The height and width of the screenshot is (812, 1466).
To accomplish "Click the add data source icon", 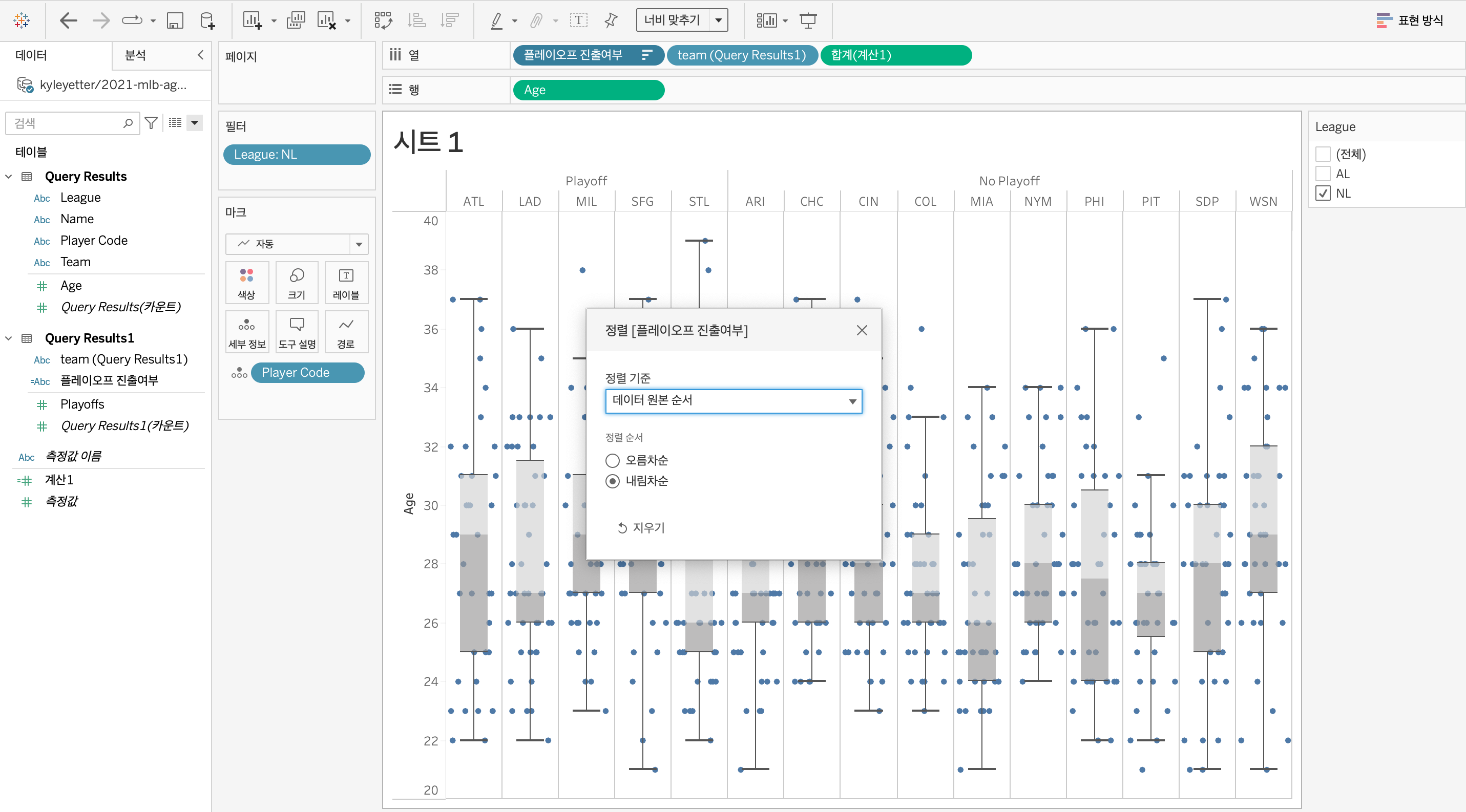I will pos(208,20).
